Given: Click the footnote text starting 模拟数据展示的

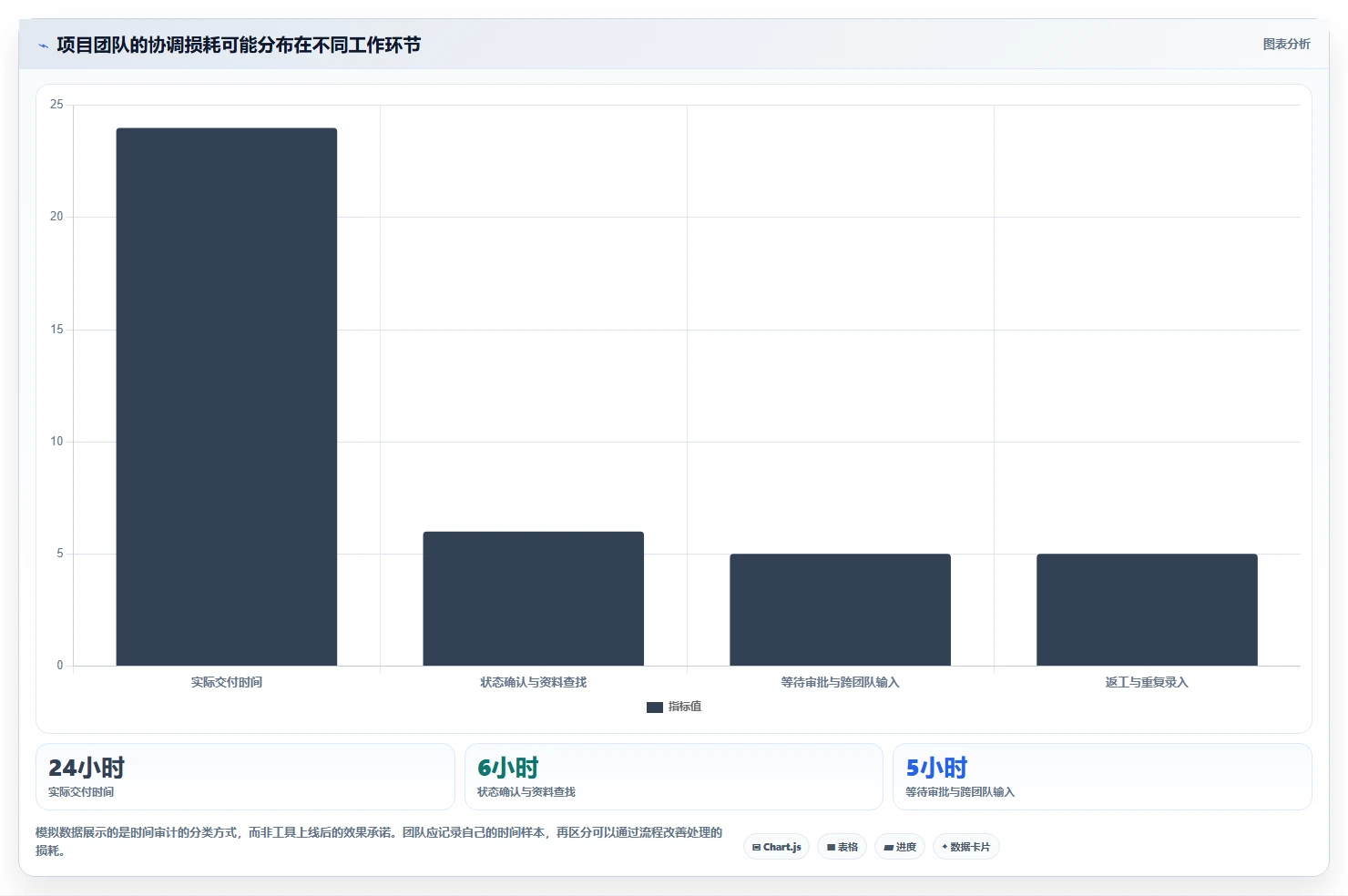Looking at the screenshot, I should pos(379,841).
